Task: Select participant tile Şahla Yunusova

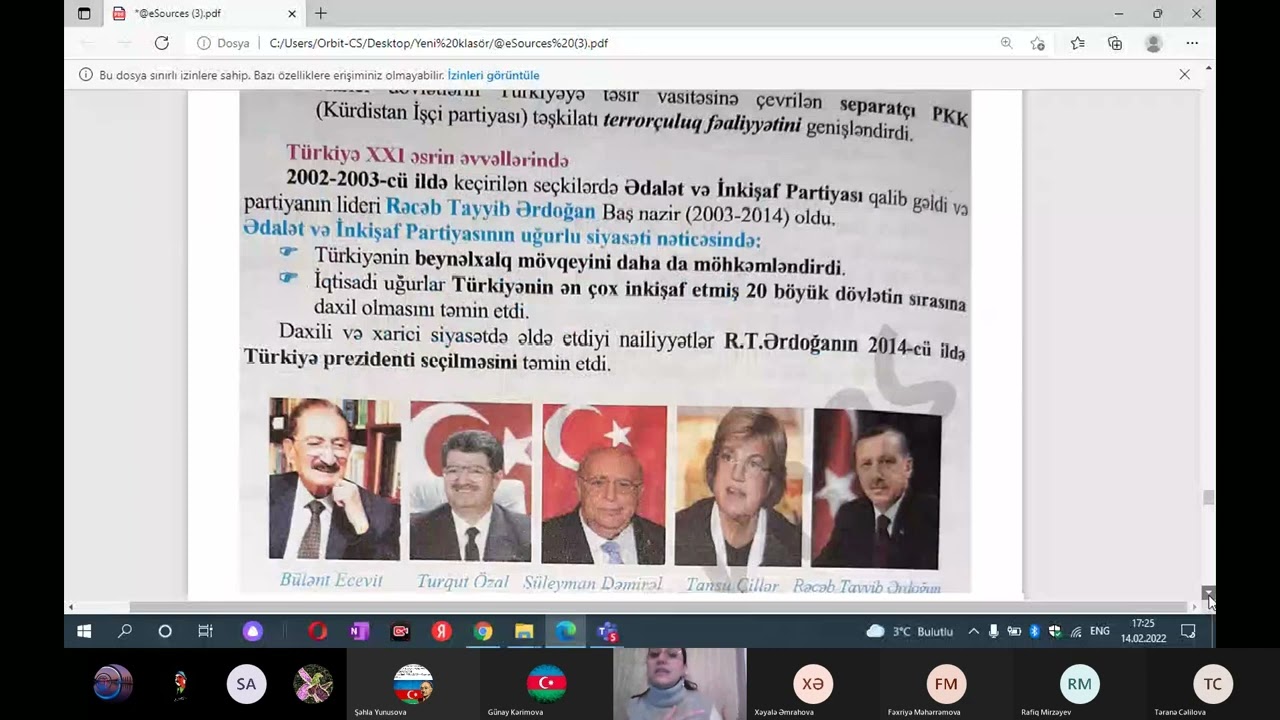Action: pyautogui.click(x=412, y=685)
